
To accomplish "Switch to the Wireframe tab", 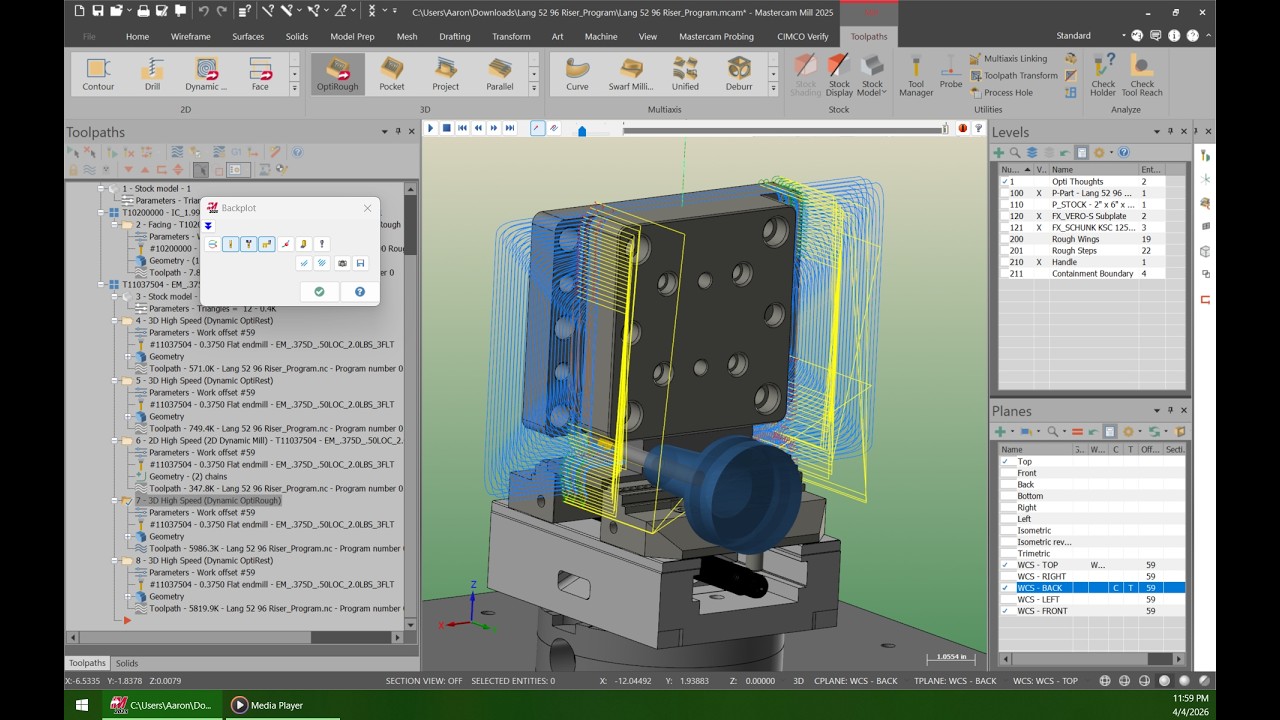I will (x=190, y=36).
